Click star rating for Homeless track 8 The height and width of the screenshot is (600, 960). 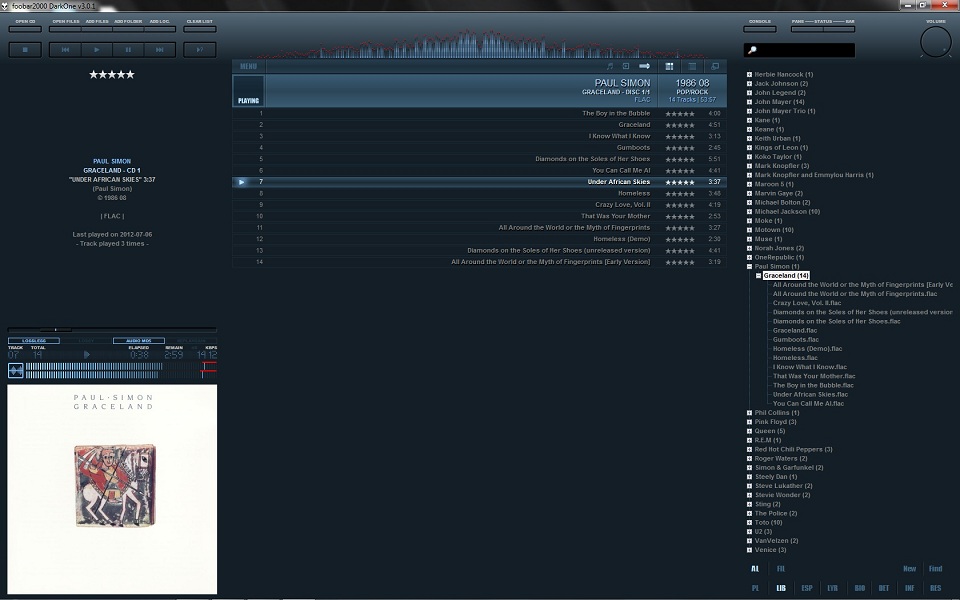[680, 193]
